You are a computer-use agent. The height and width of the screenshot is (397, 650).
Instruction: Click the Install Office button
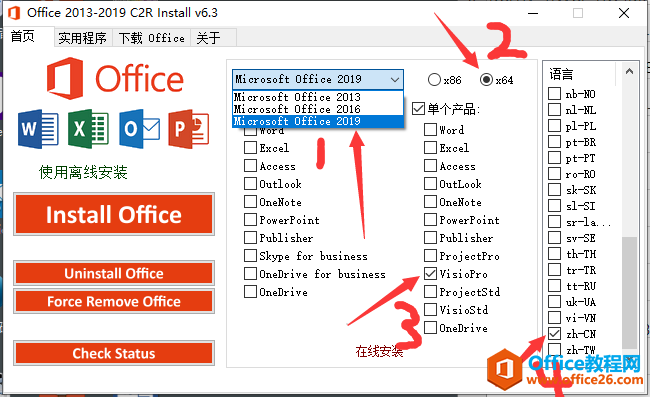(114, 214)
